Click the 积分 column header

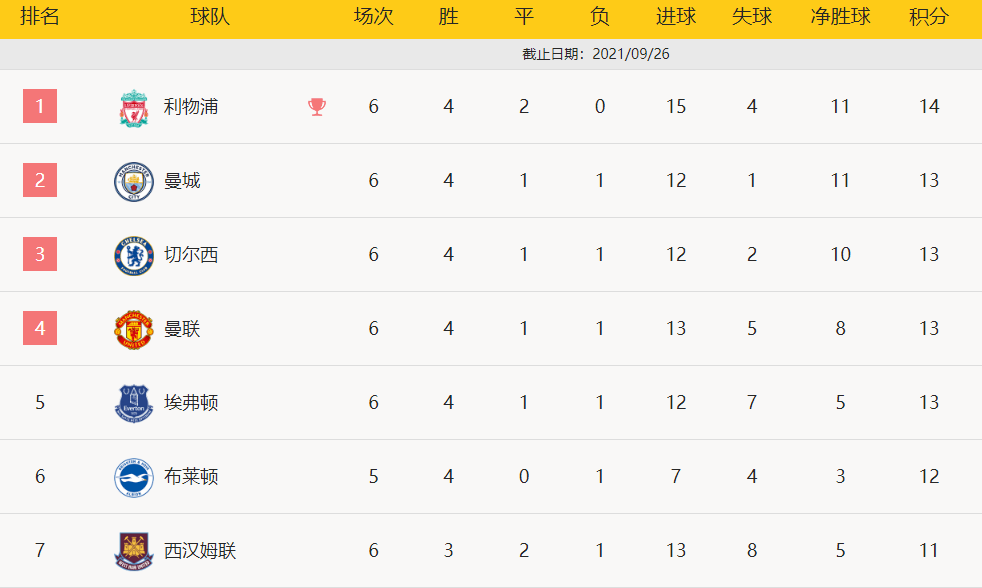click(x=929, y=18)
